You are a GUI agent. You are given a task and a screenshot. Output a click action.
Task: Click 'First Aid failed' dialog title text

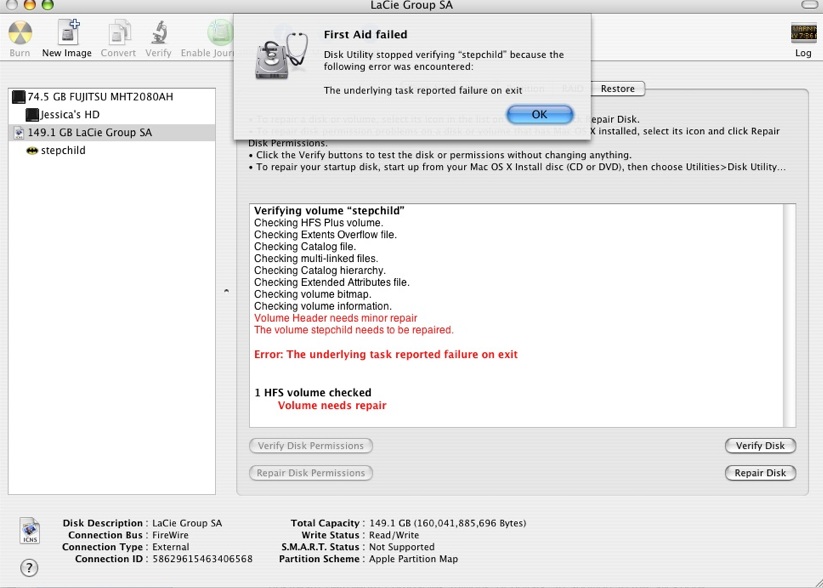pos(365,35)
